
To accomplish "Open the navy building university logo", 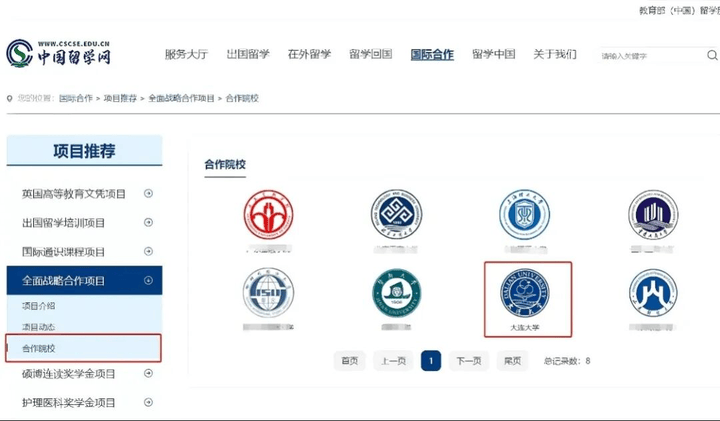I will [653, 214].
